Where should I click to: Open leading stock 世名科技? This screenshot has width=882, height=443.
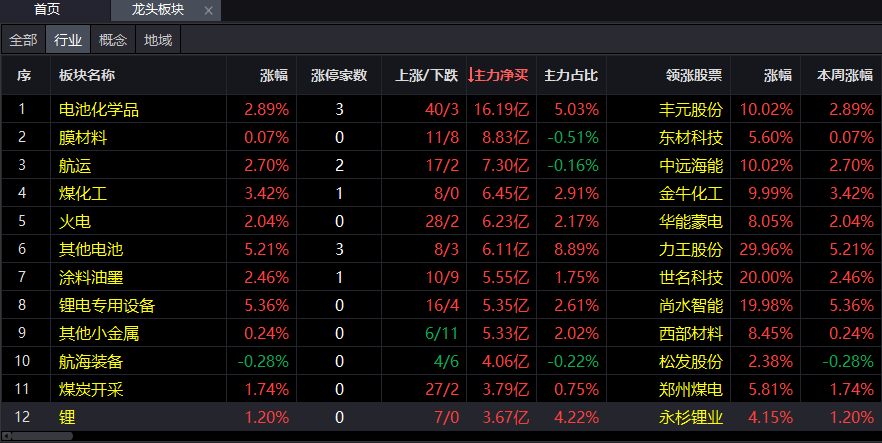[691, 277]
